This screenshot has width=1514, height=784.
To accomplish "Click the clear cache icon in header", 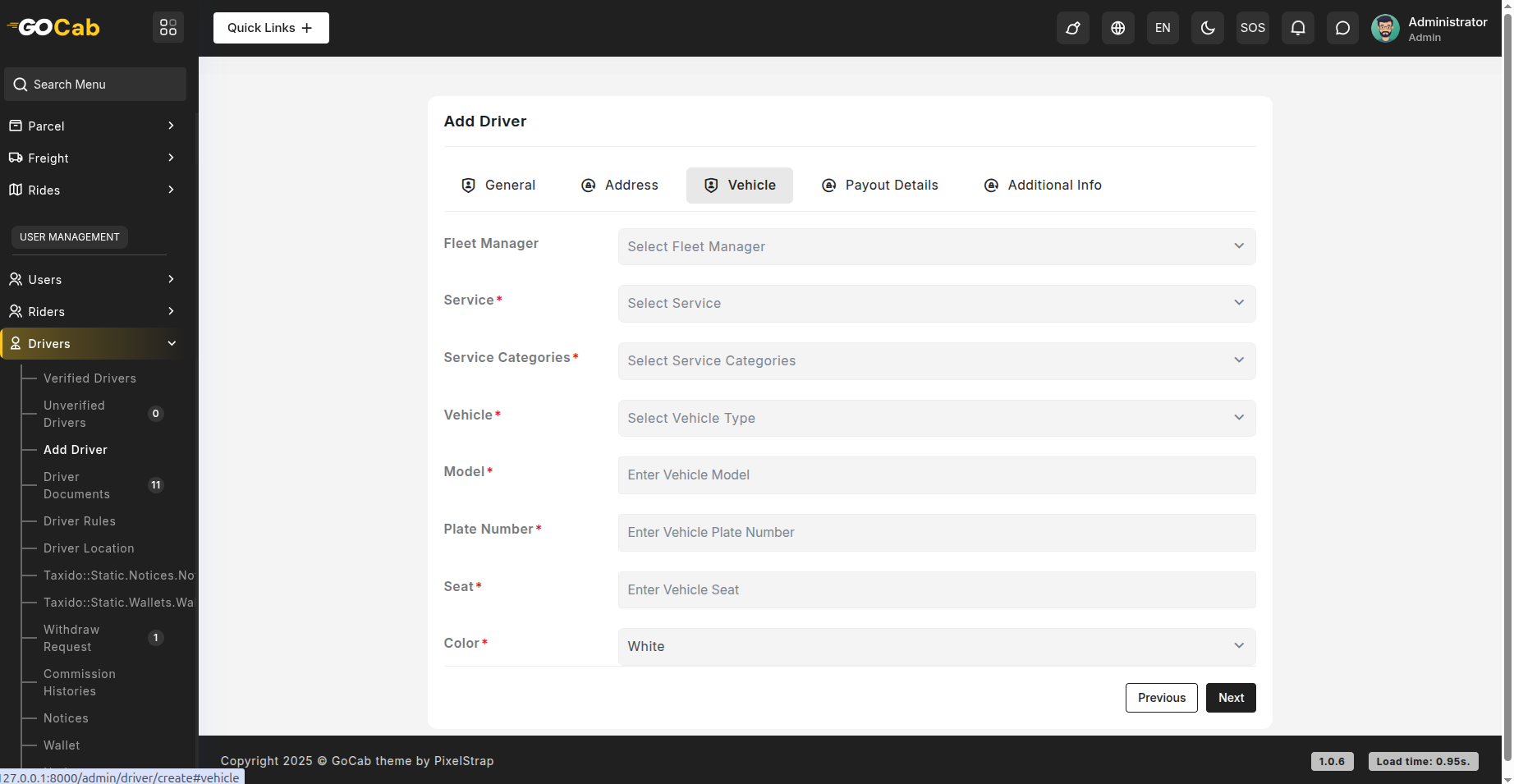I will [x=1072, y=28].
